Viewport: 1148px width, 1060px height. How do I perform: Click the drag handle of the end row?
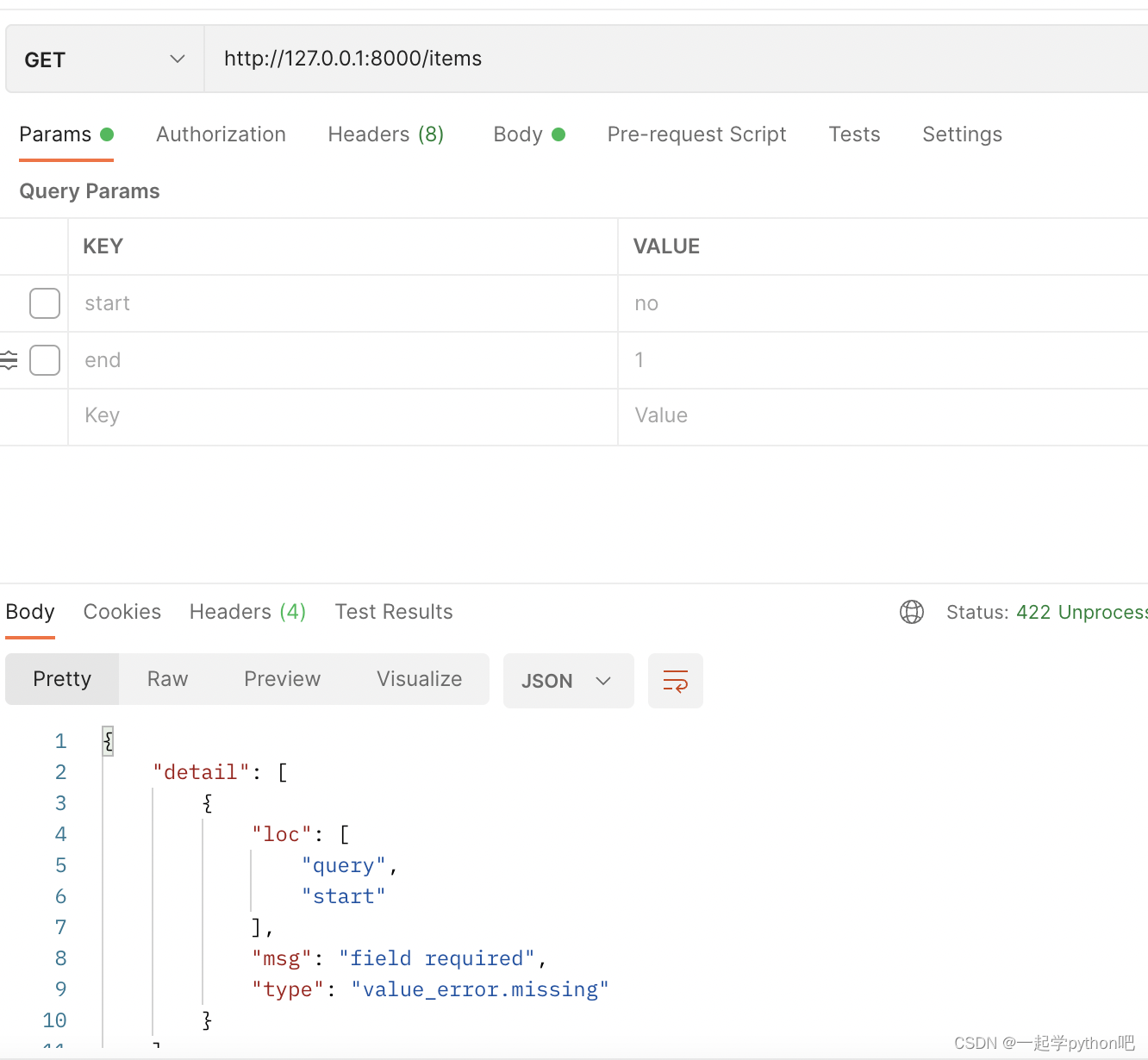point(9,360)
